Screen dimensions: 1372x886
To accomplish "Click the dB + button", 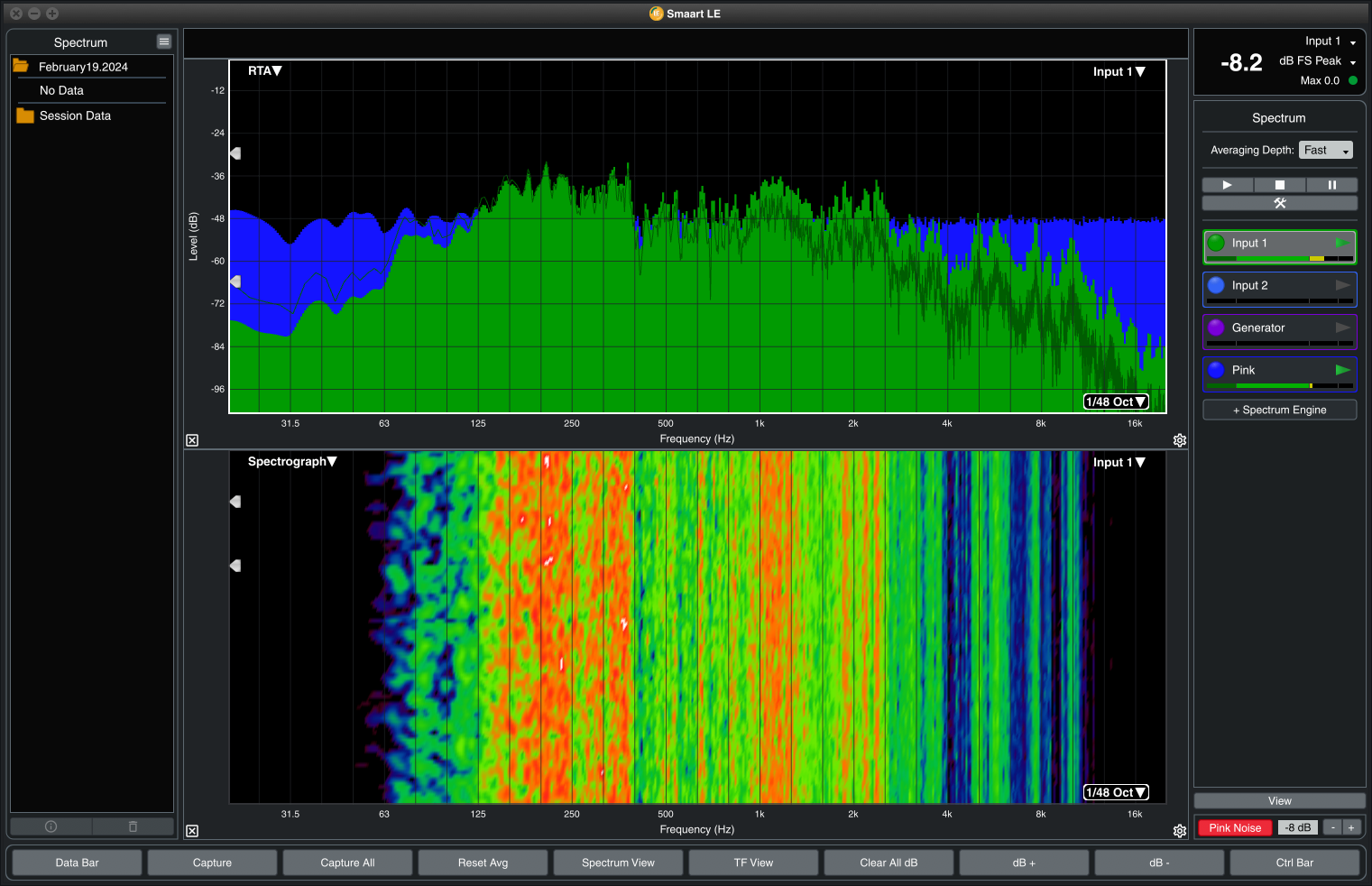I will click(1024, 863).
